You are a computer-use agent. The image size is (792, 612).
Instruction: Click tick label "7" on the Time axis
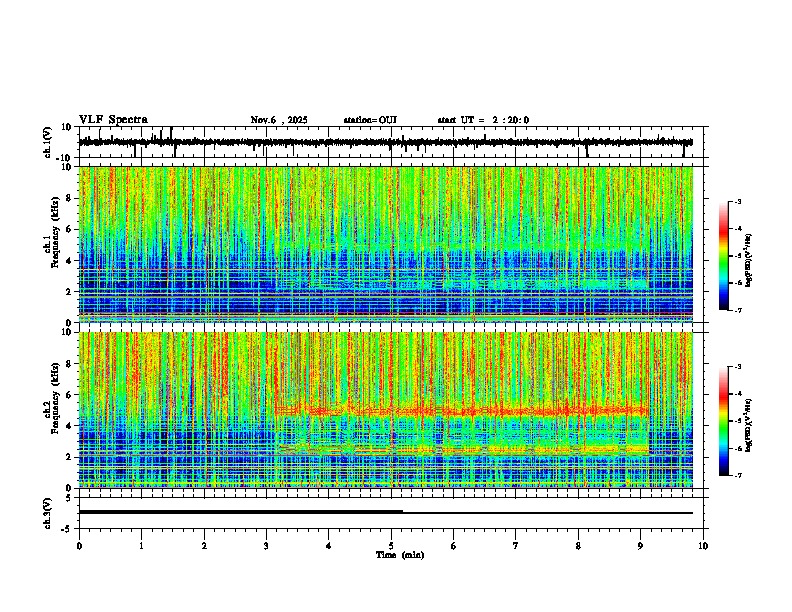pyautogui.click(x=516, y=546)
